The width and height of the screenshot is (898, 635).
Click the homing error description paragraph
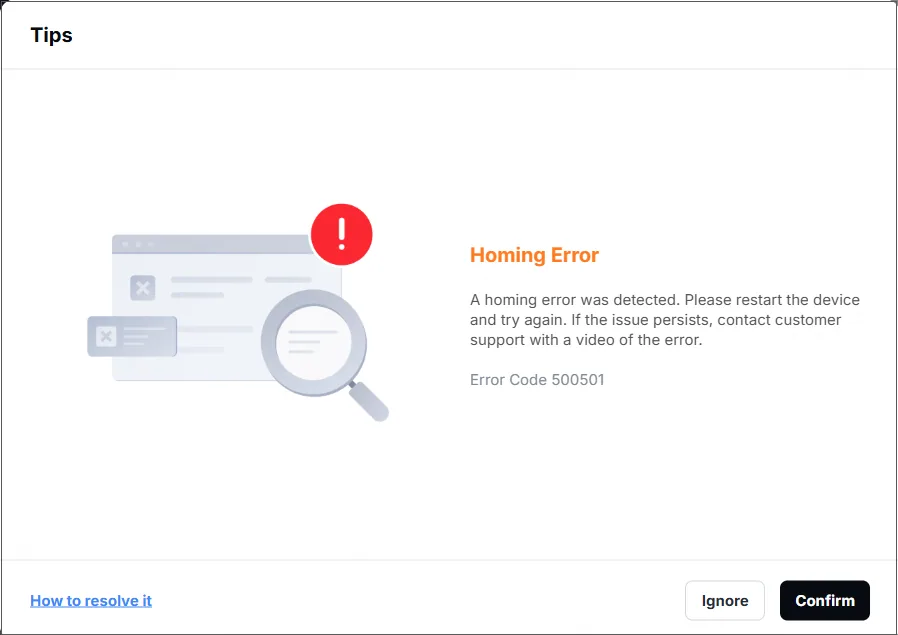[665, 320]
